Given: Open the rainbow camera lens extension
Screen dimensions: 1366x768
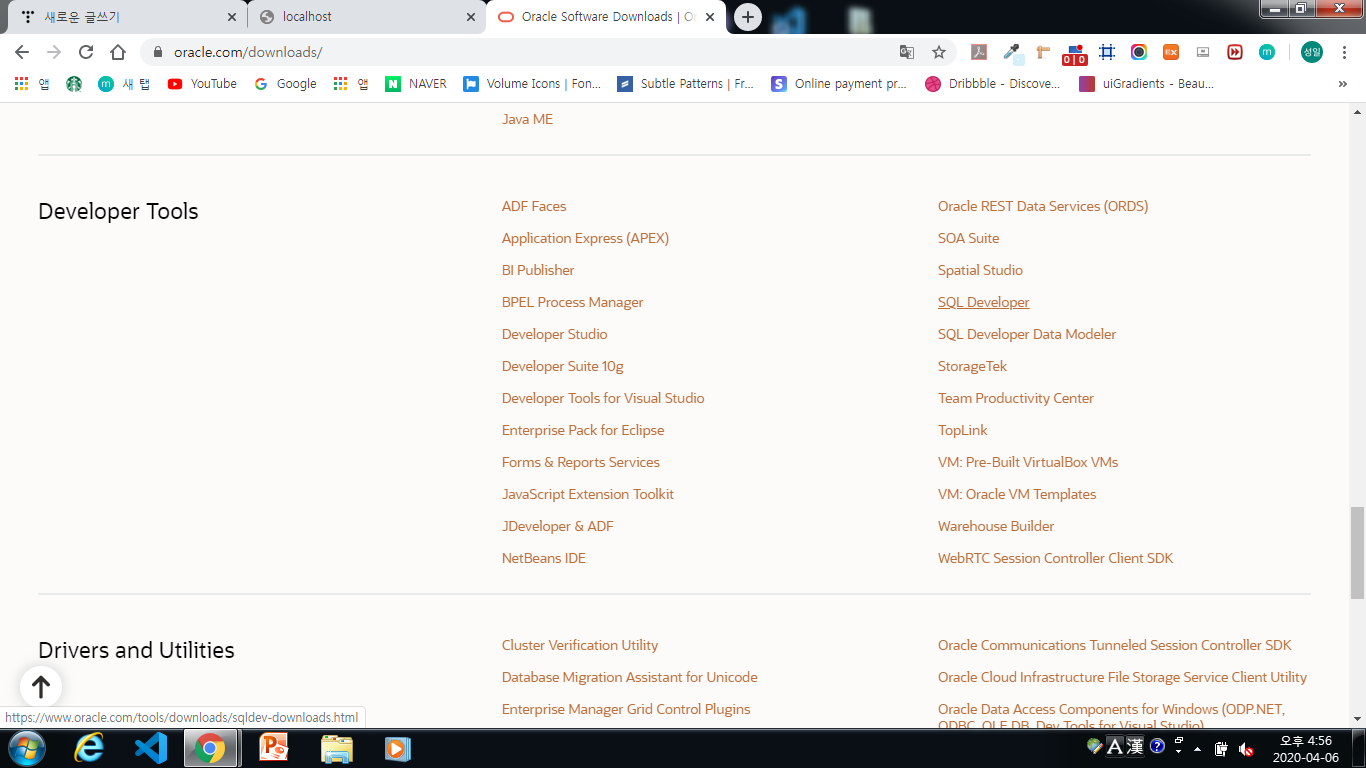Looking at the screenshot, I should [x=1139, y=52].
